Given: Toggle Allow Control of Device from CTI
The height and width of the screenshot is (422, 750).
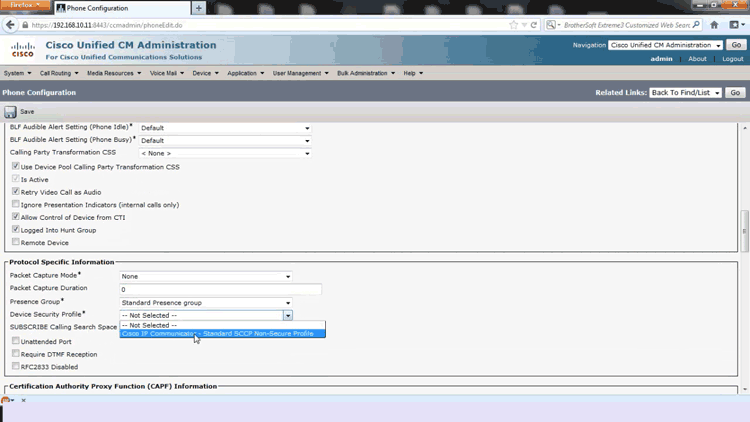Looking at the screenshot, I should pyautogui.click(x=16, y=216).
